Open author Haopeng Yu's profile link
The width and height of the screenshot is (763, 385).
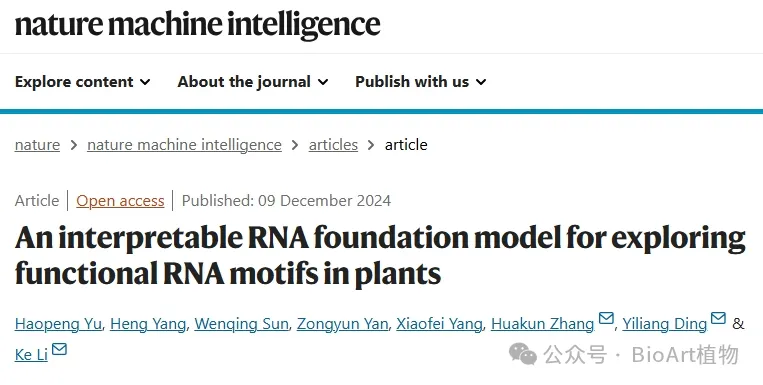(58, 324)
